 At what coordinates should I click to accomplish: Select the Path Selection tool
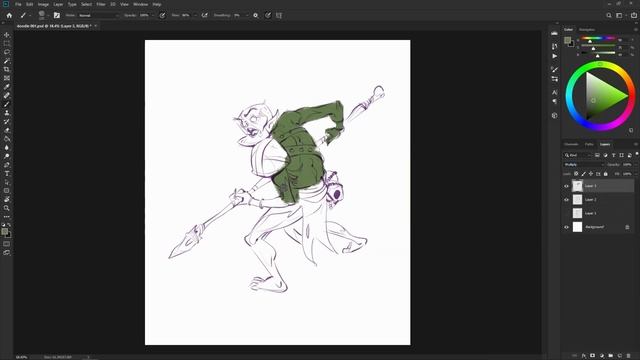click(x=7, y=182)
